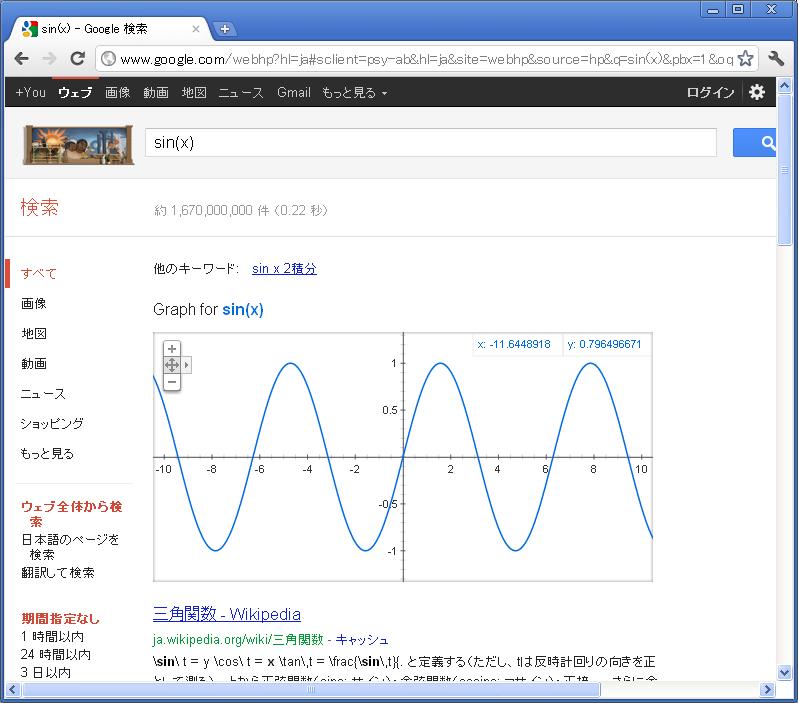Open the settings gear in Google bar
The image size is (798, 703).
[757, 92]
